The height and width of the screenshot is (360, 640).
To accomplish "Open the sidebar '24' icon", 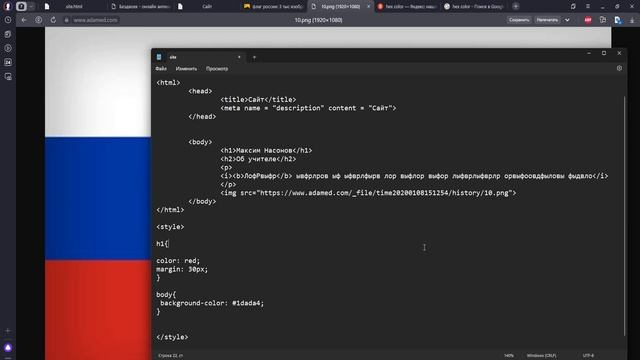I will point(8,62).
